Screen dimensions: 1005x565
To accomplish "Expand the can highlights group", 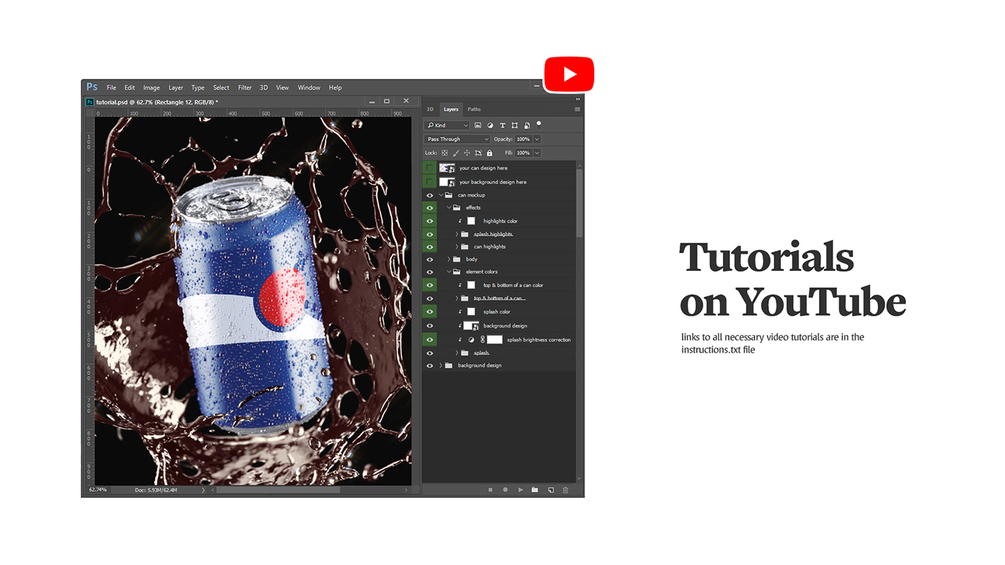I will coord(456,247).
